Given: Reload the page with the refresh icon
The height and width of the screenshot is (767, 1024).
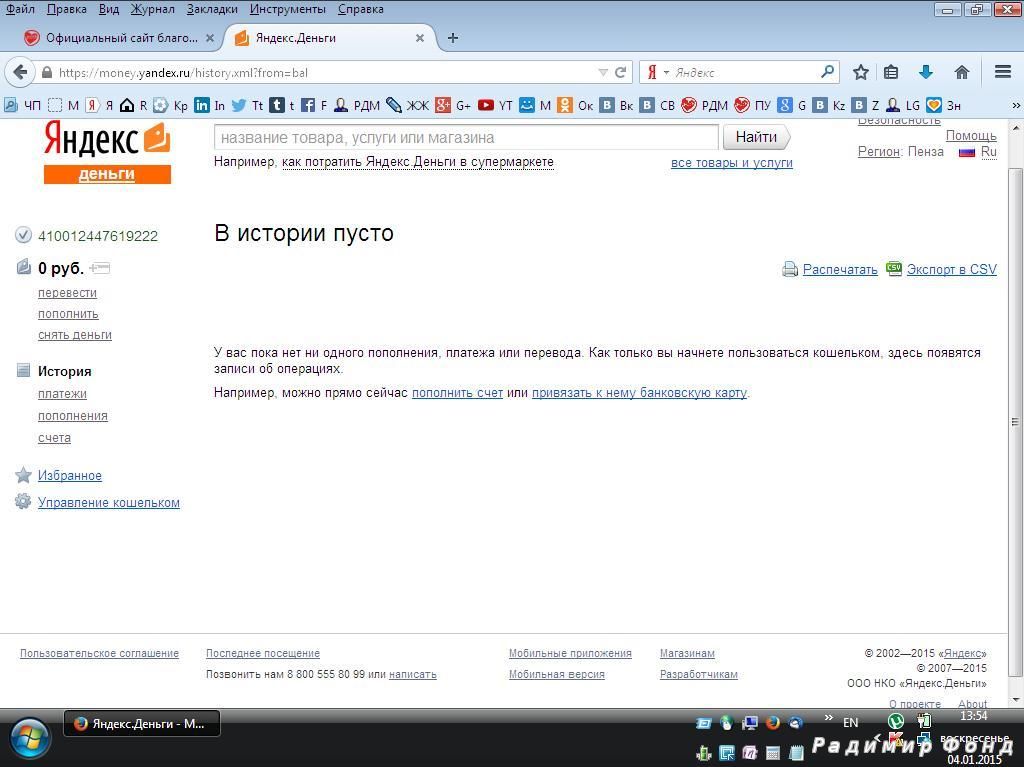Looking at the screenshot, I should click(621, 72).
